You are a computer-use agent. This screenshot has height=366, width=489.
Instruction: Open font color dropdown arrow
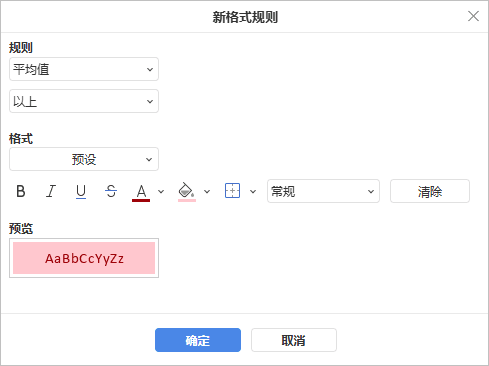coord(161,192)
